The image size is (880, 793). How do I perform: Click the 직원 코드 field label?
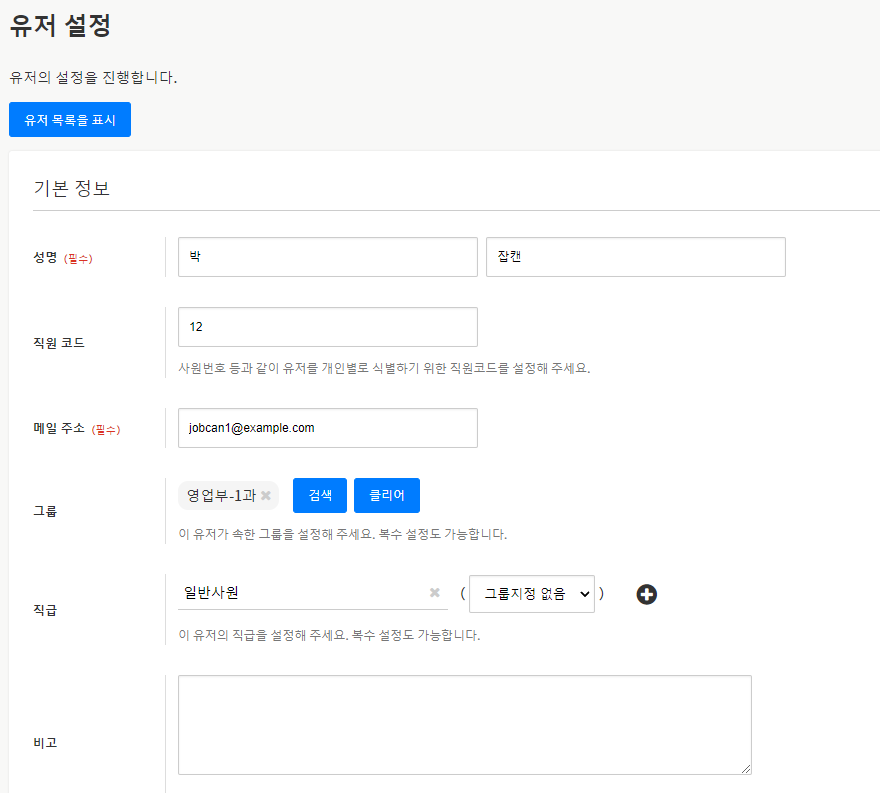click(x=59, y=343)
